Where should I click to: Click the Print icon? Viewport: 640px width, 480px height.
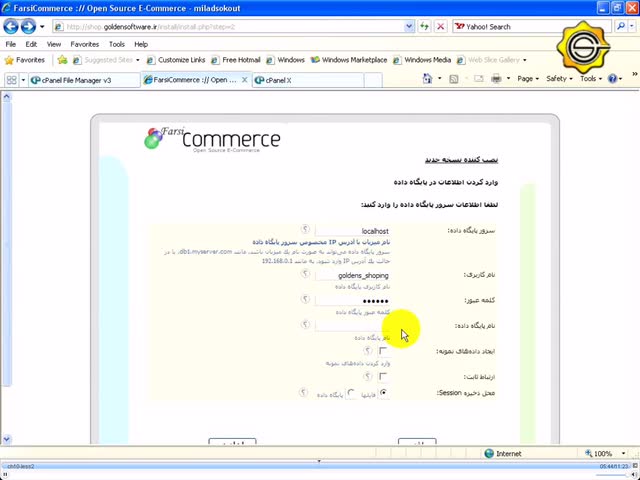click(496, 78)
